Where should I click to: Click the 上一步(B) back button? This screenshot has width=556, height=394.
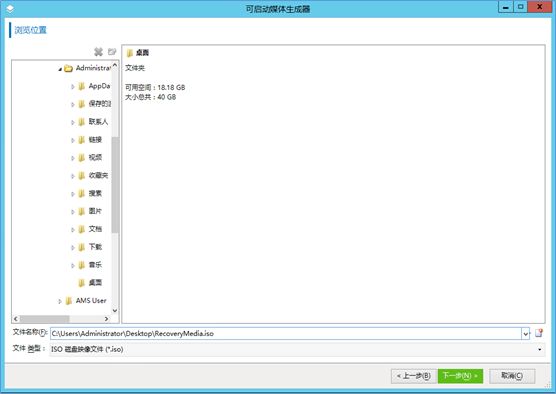pos(414,376)
